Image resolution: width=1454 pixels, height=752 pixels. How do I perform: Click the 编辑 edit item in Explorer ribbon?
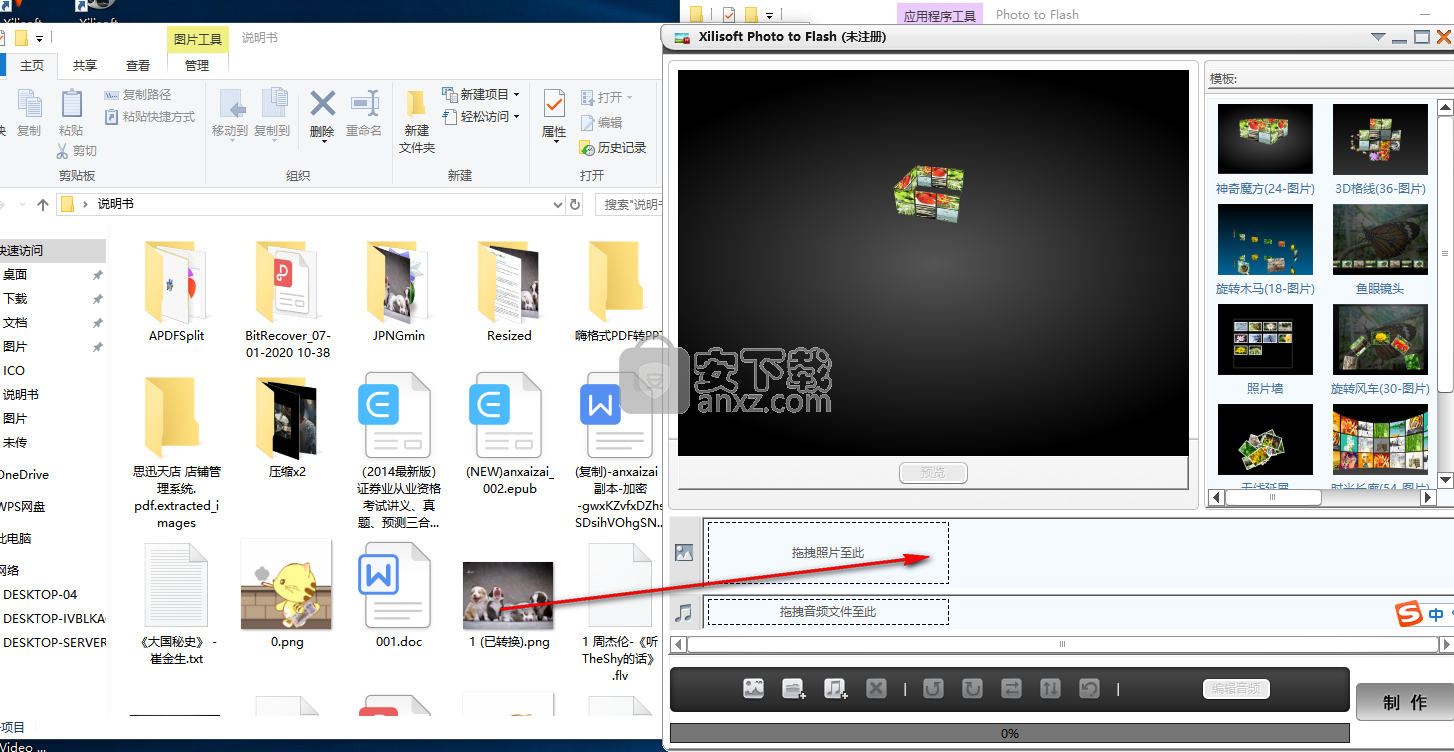[601, 122]
